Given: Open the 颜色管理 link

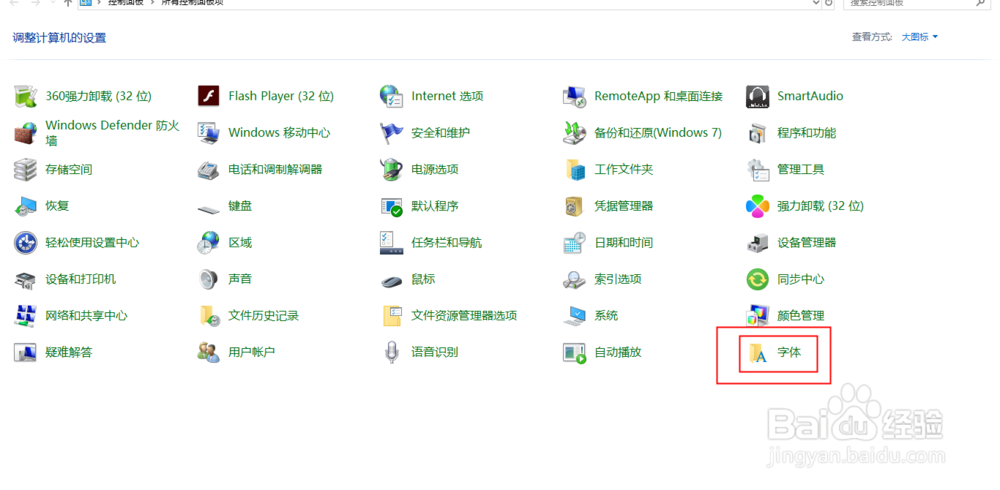Looking at the screenshot, I should [x=800, y=315].
